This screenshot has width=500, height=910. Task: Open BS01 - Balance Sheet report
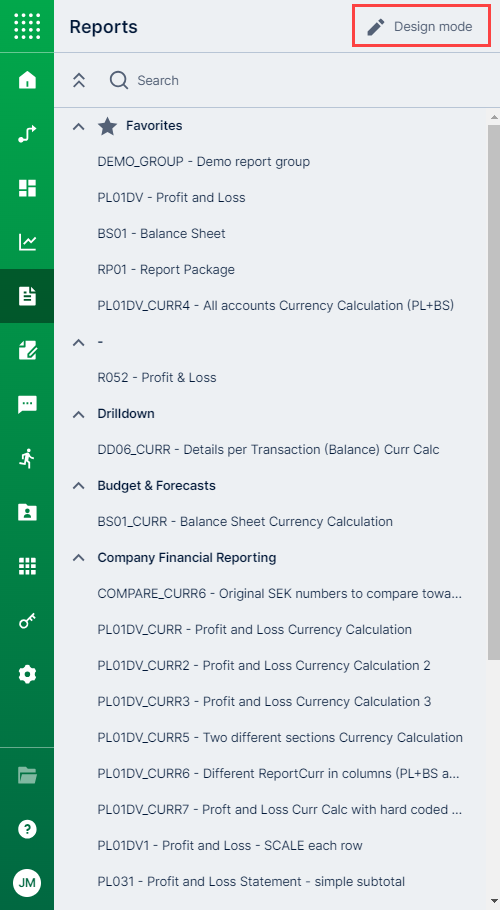[161, 233]
